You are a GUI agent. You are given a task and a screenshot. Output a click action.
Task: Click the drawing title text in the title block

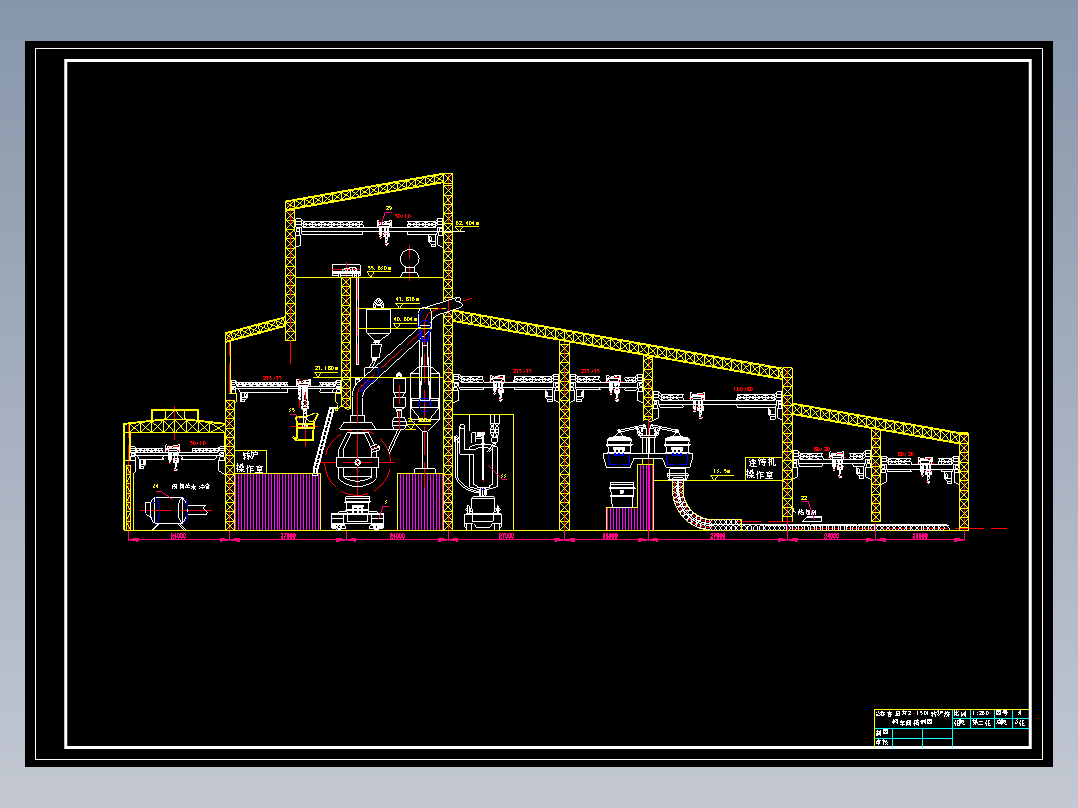[x=913, y=719]
